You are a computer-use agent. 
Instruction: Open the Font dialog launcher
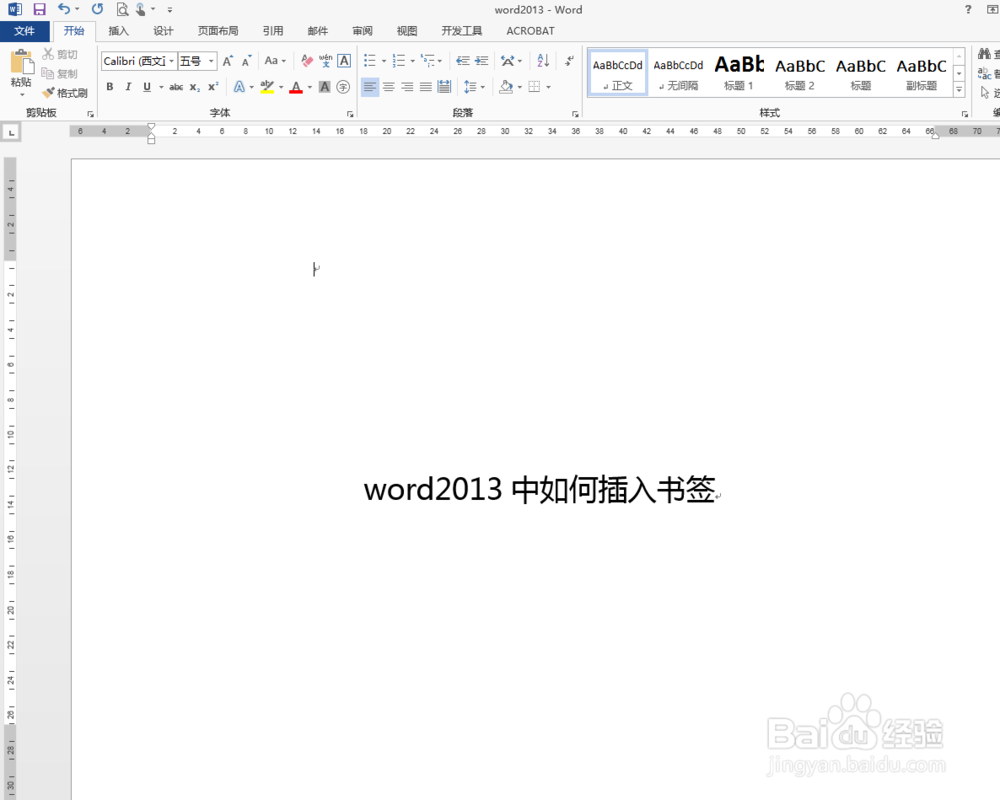click(x=350, y=114)
